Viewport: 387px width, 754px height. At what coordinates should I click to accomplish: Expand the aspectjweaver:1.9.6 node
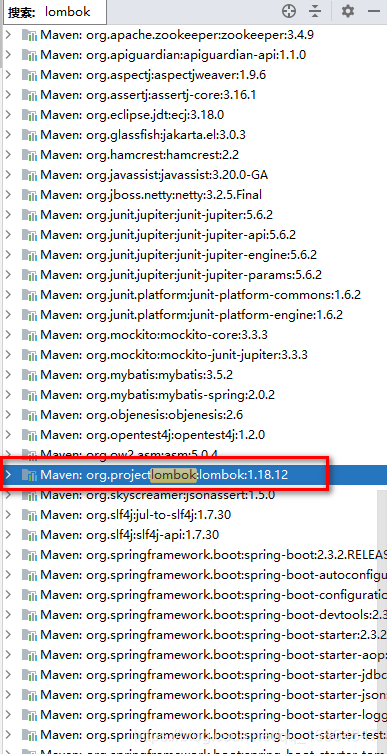pyautogui.click(x=8, y=75)
